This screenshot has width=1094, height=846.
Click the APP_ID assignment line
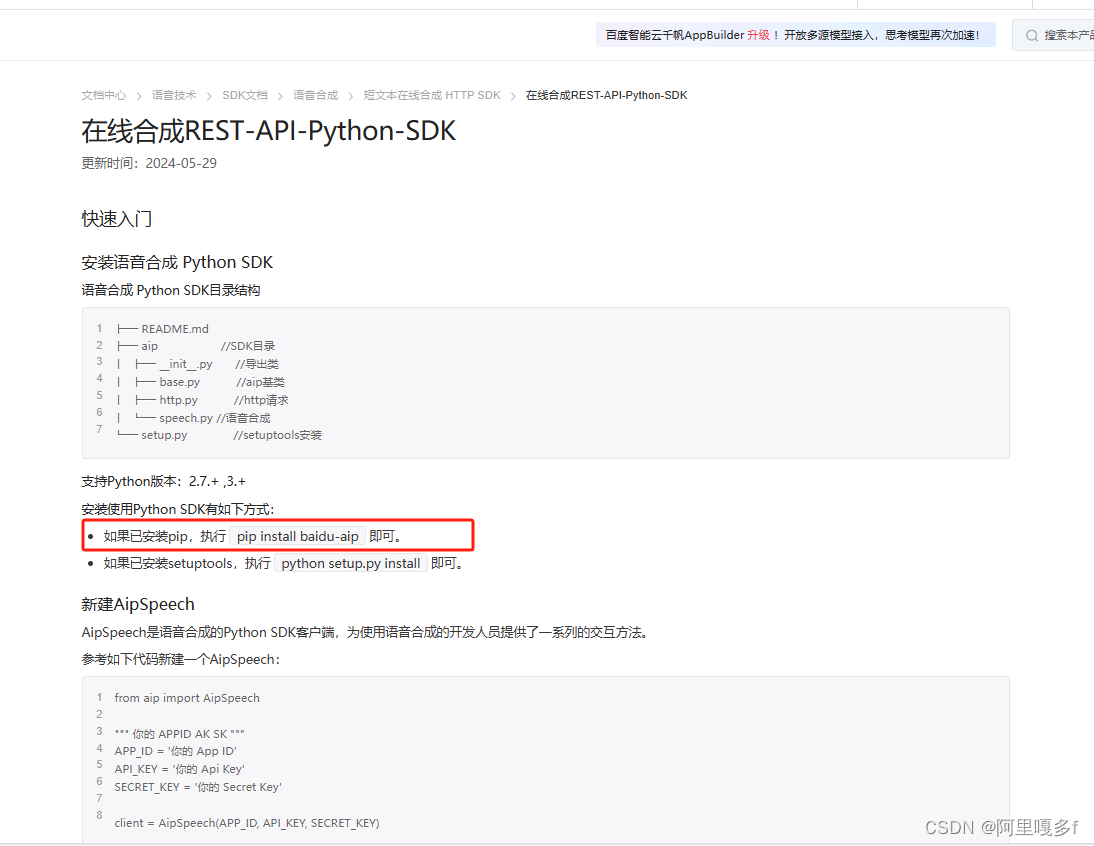(175, 751)
